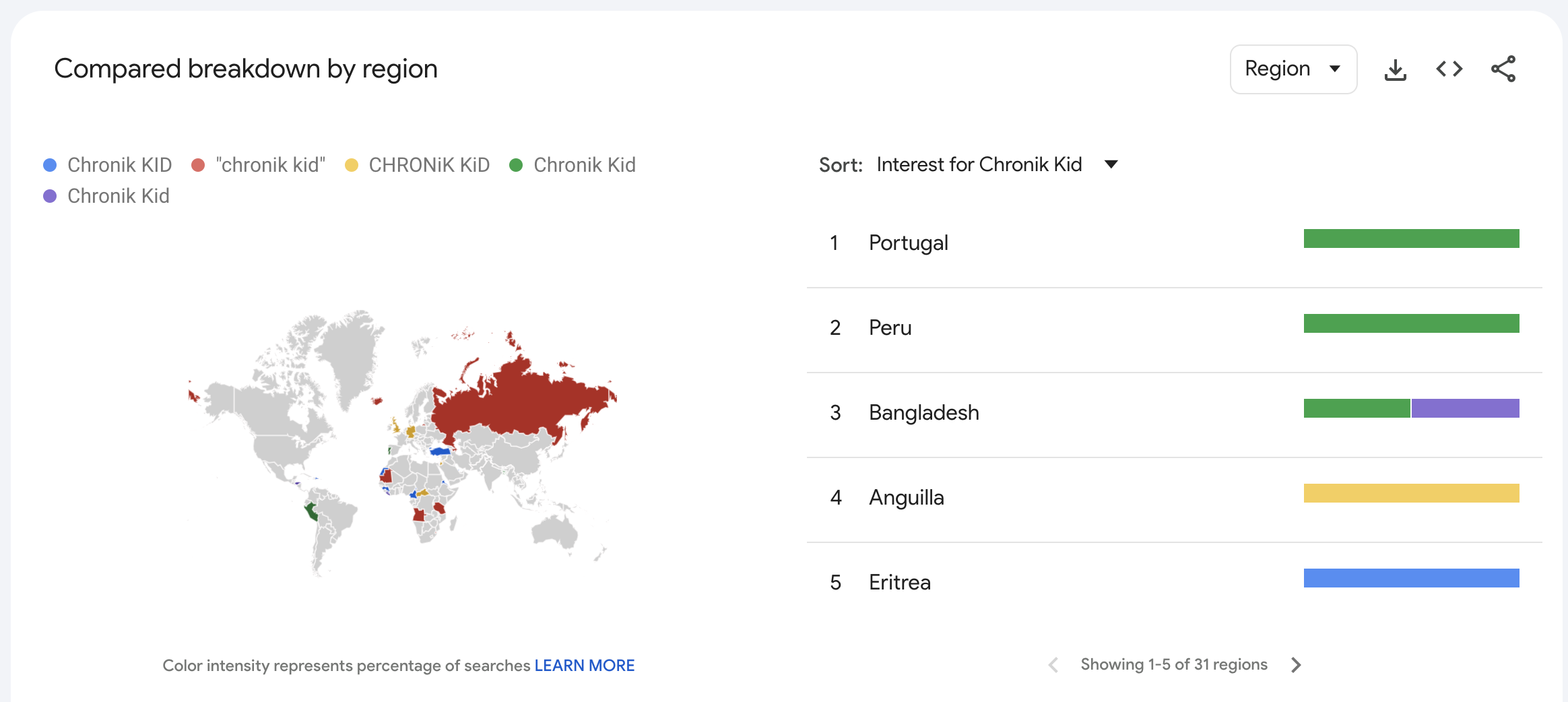The height and width of the screenshot is (702, 1568).
Task: Click Anguilla's yellow interest bar
Action: 1411,493
